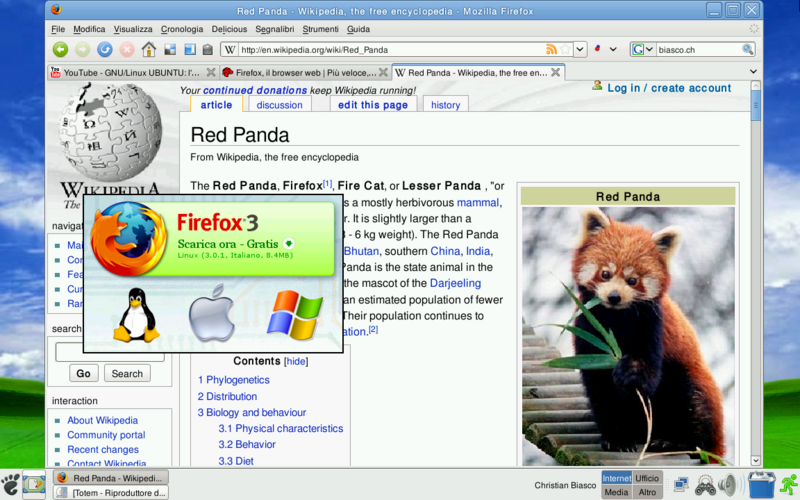Click the Delicious bookmarks checkered icon
The width and height of the screenshot is (800, 500).
[170, 49]
